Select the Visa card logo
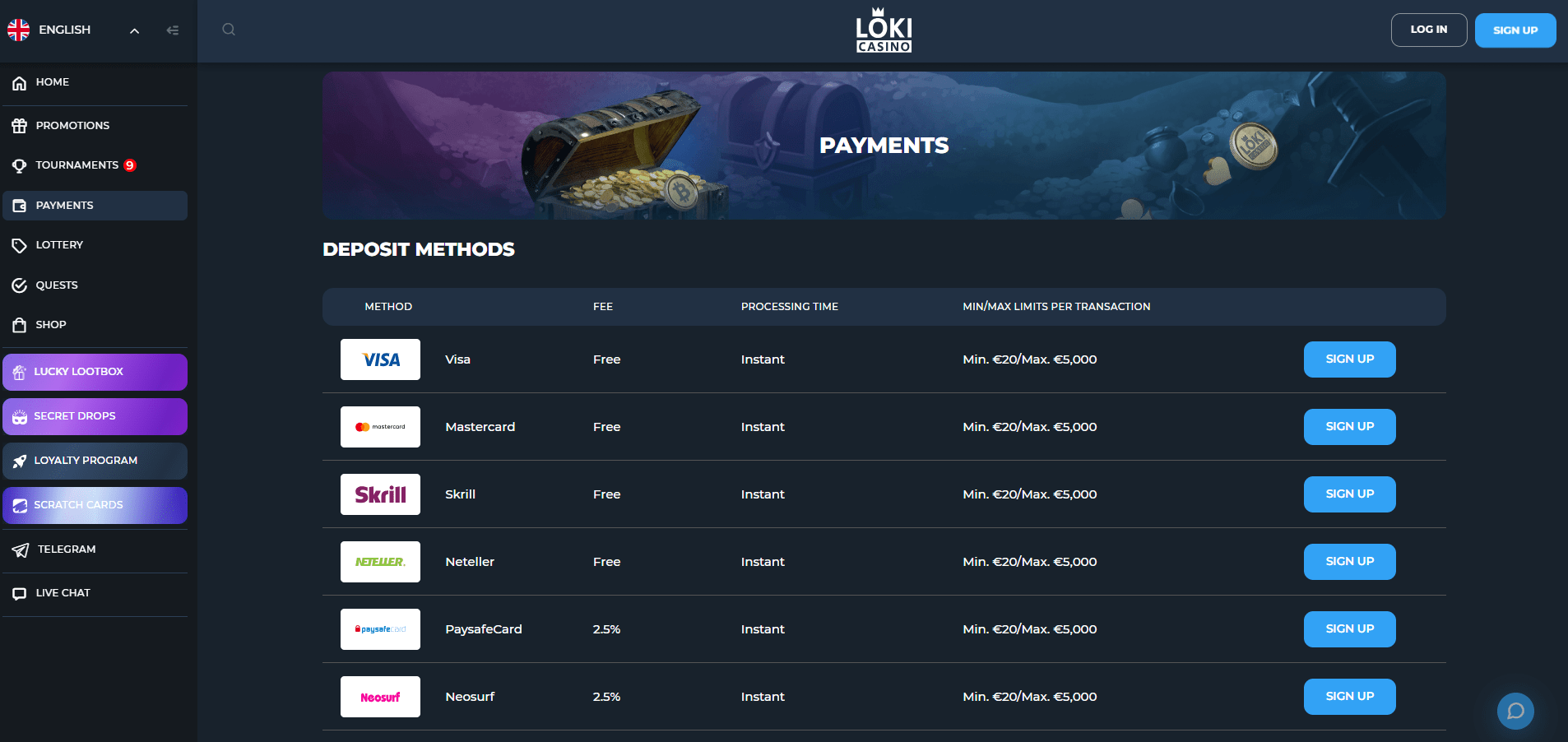The image size is (1568, 742). pos(380,359)
